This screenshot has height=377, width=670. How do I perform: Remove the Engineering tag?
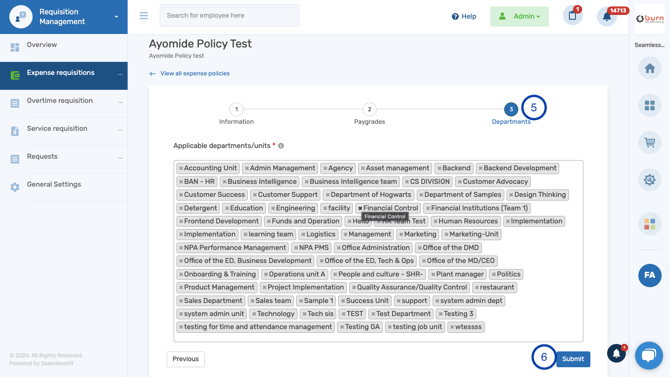[273, 208]
